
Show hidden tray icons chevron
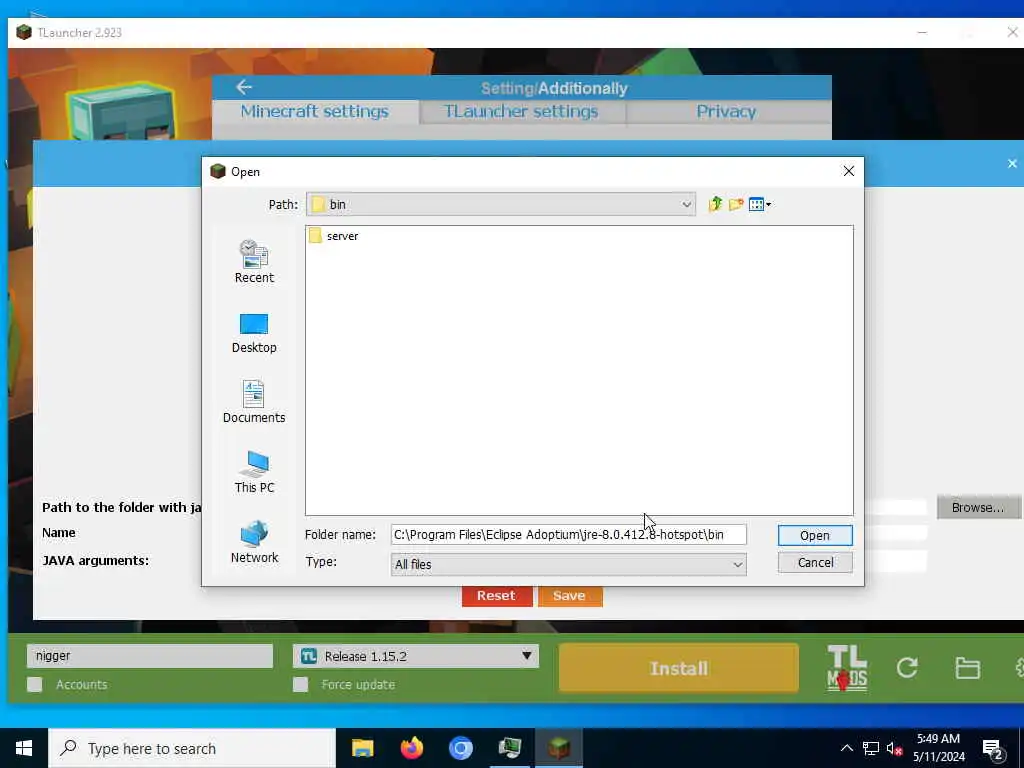coord(846,748)
